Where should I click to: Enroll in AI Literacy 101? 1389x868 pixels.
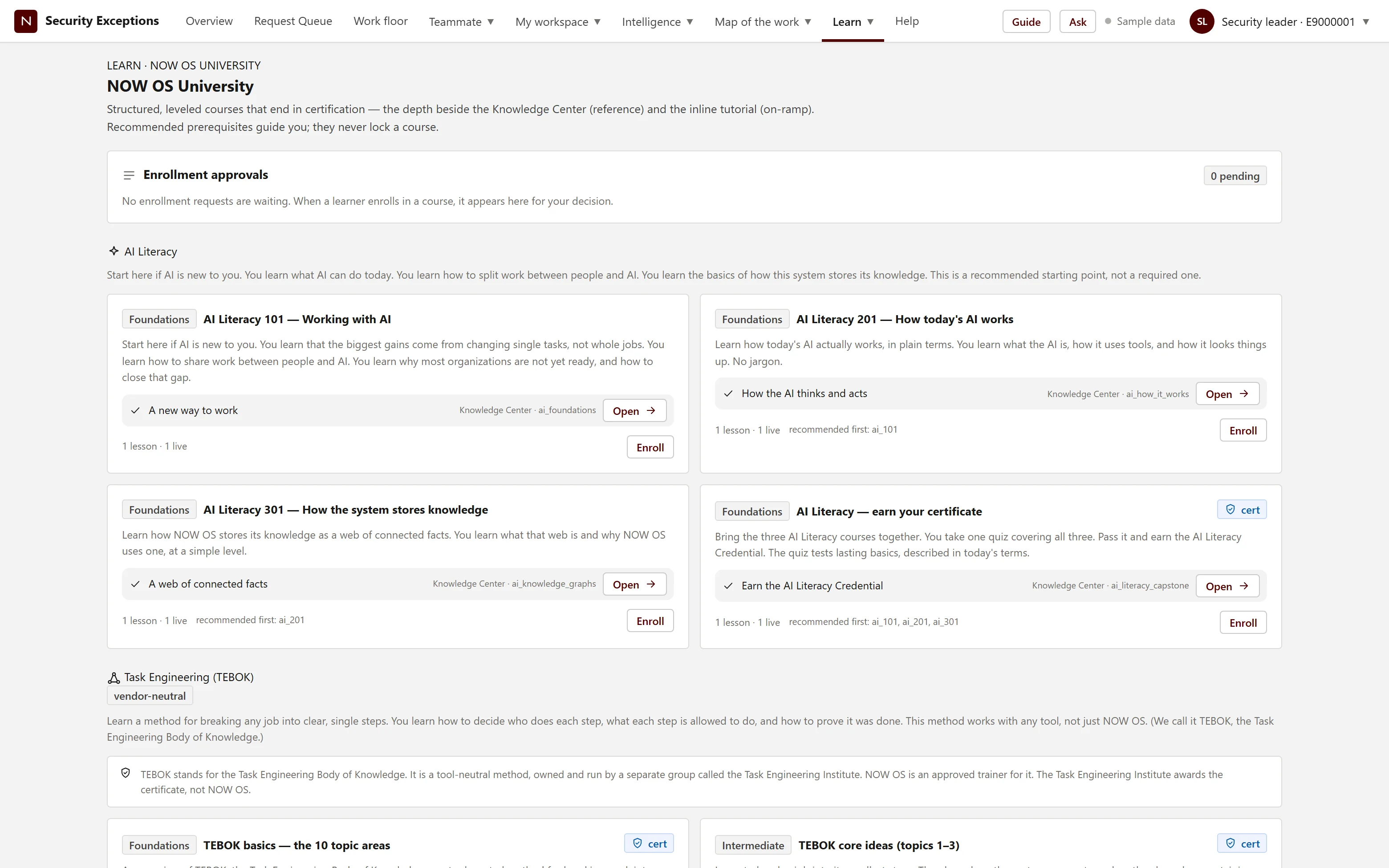point(650,448)
